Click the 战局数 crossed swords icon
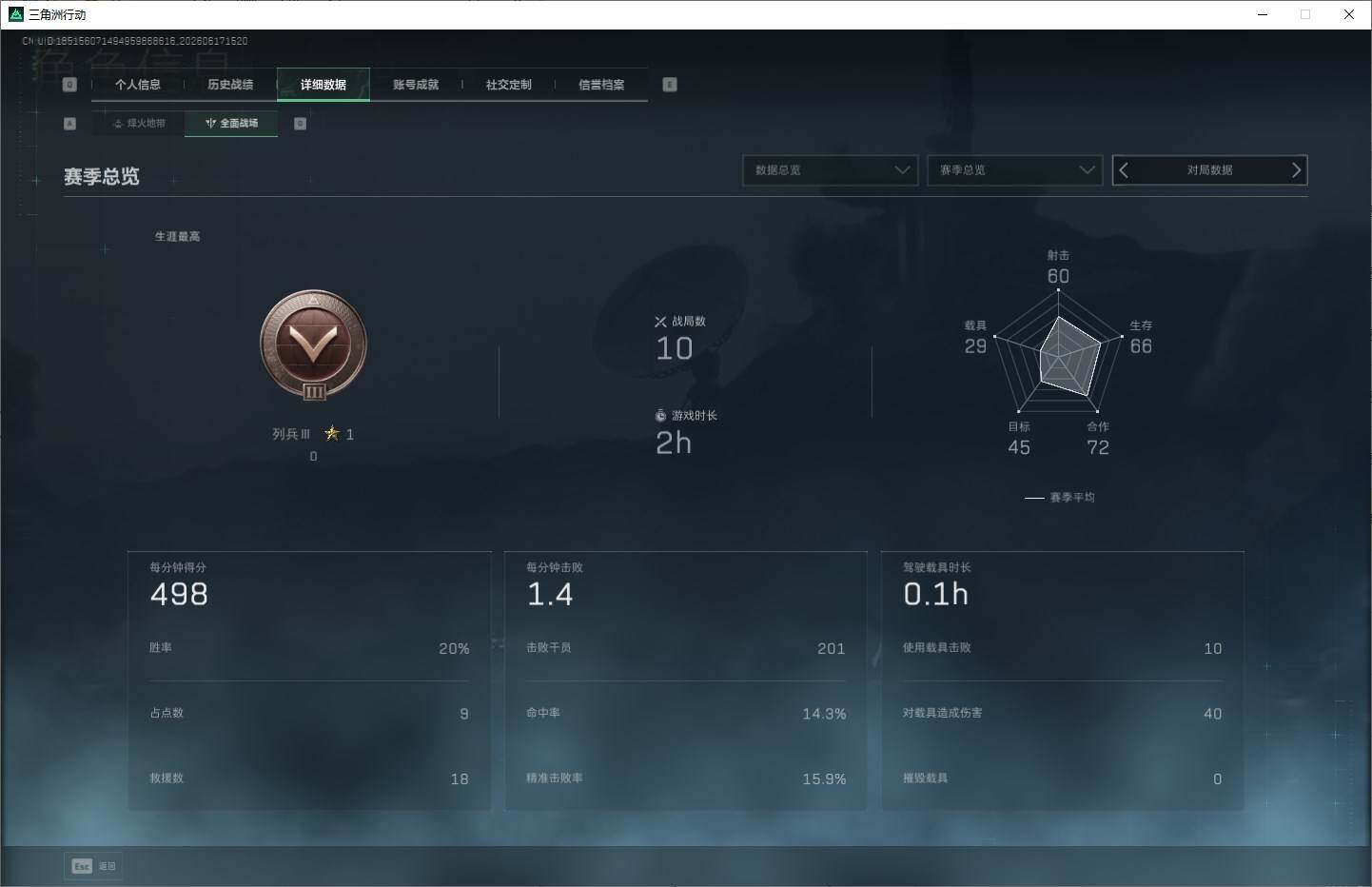The width and height of the screenshot is (1372, 887). coord(661,322)
